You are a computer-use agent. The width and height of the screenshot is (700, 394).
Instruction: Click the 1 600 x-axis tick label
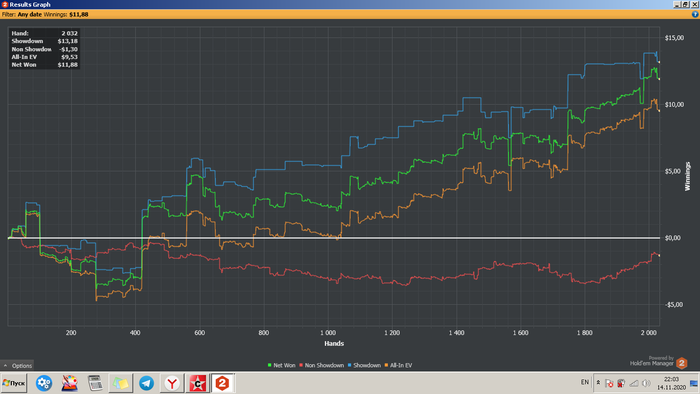(521, 333)
